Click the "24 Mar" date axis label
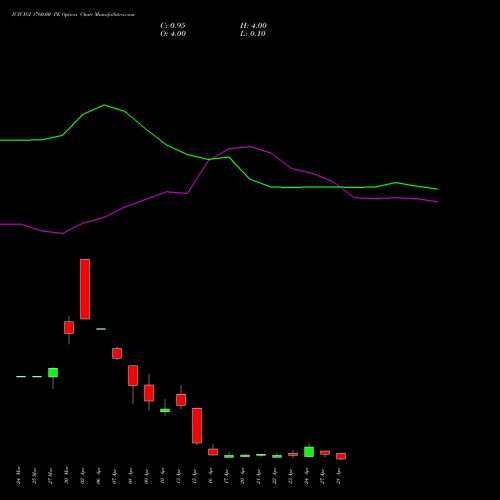The height and width of the screenshot is (500, 500). [x=18, y=475]
